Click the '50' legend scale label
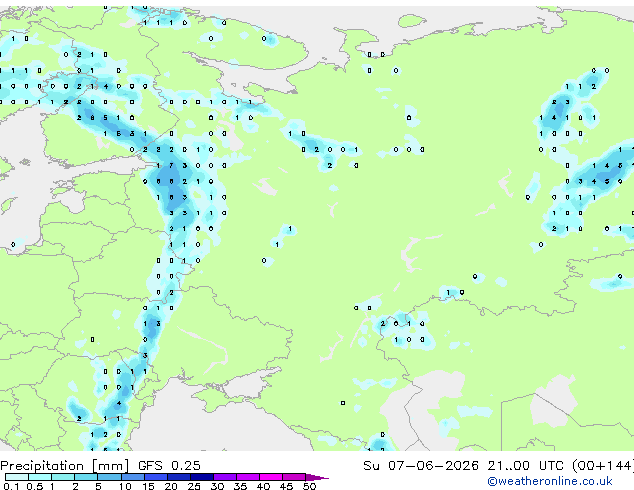Image resolution: width=634 pixels, height=490 pixels. click(x=309, y=486)
